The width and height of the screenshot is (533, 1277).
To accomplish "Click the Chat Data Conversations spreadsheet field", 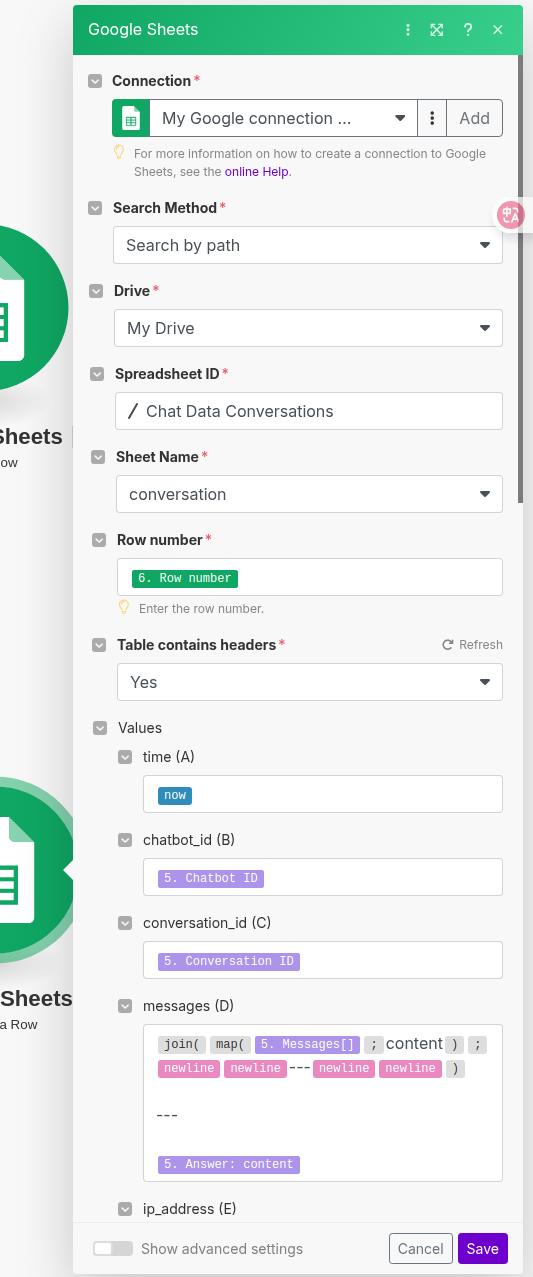I will tap(309, 411).
